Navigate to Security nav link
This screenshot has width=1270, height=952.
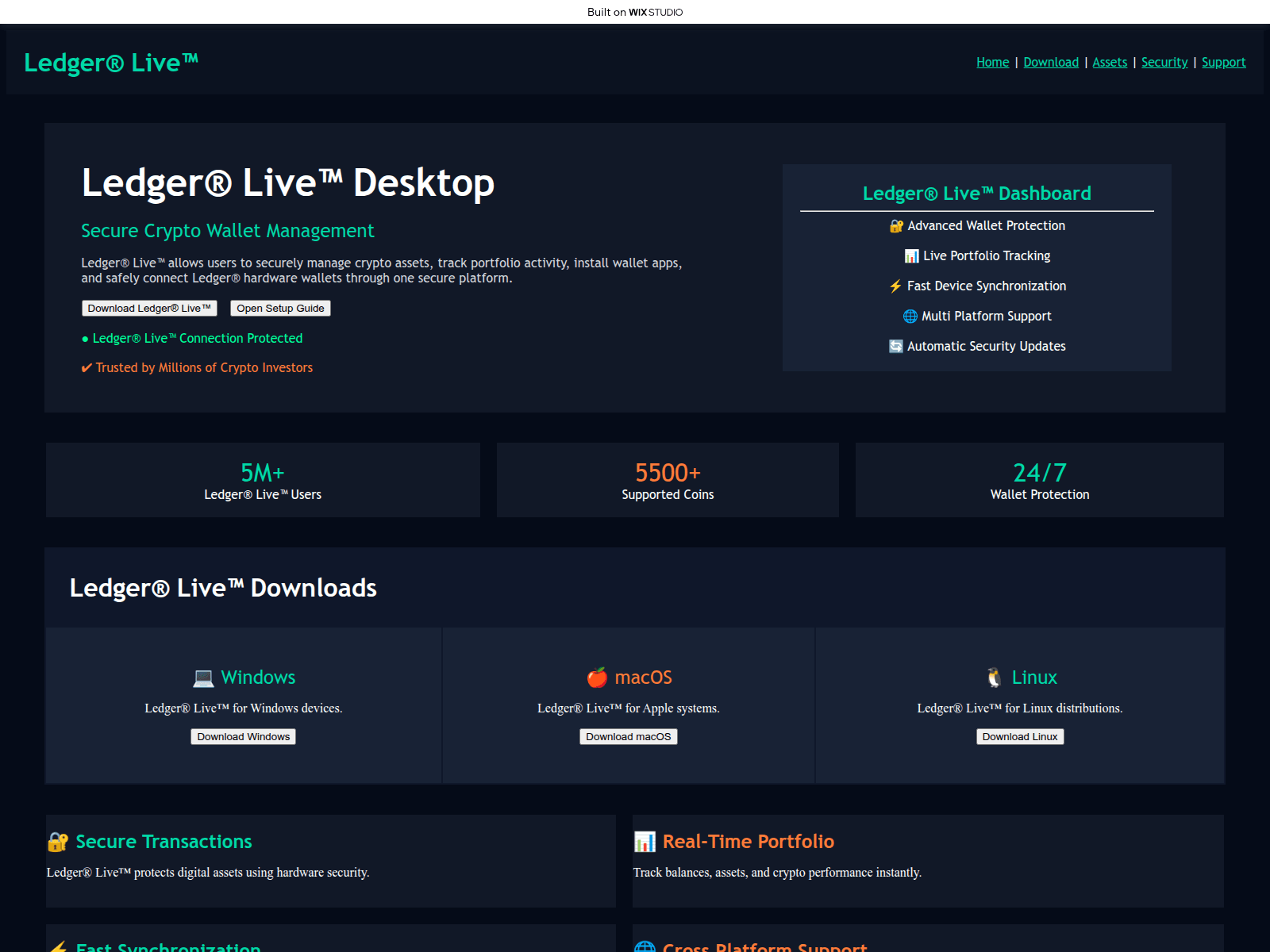click(x=1164, y=62)
